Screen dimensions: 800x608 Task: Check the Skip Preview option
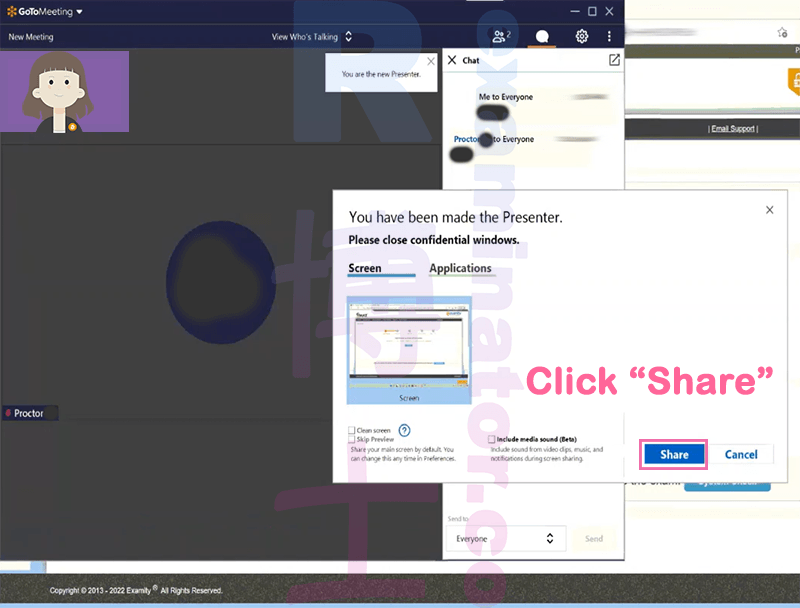352,439
